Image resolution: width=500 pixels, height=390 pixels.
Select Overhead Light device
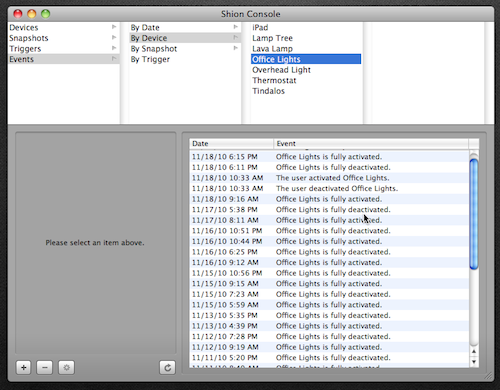[x=306, y=70]
